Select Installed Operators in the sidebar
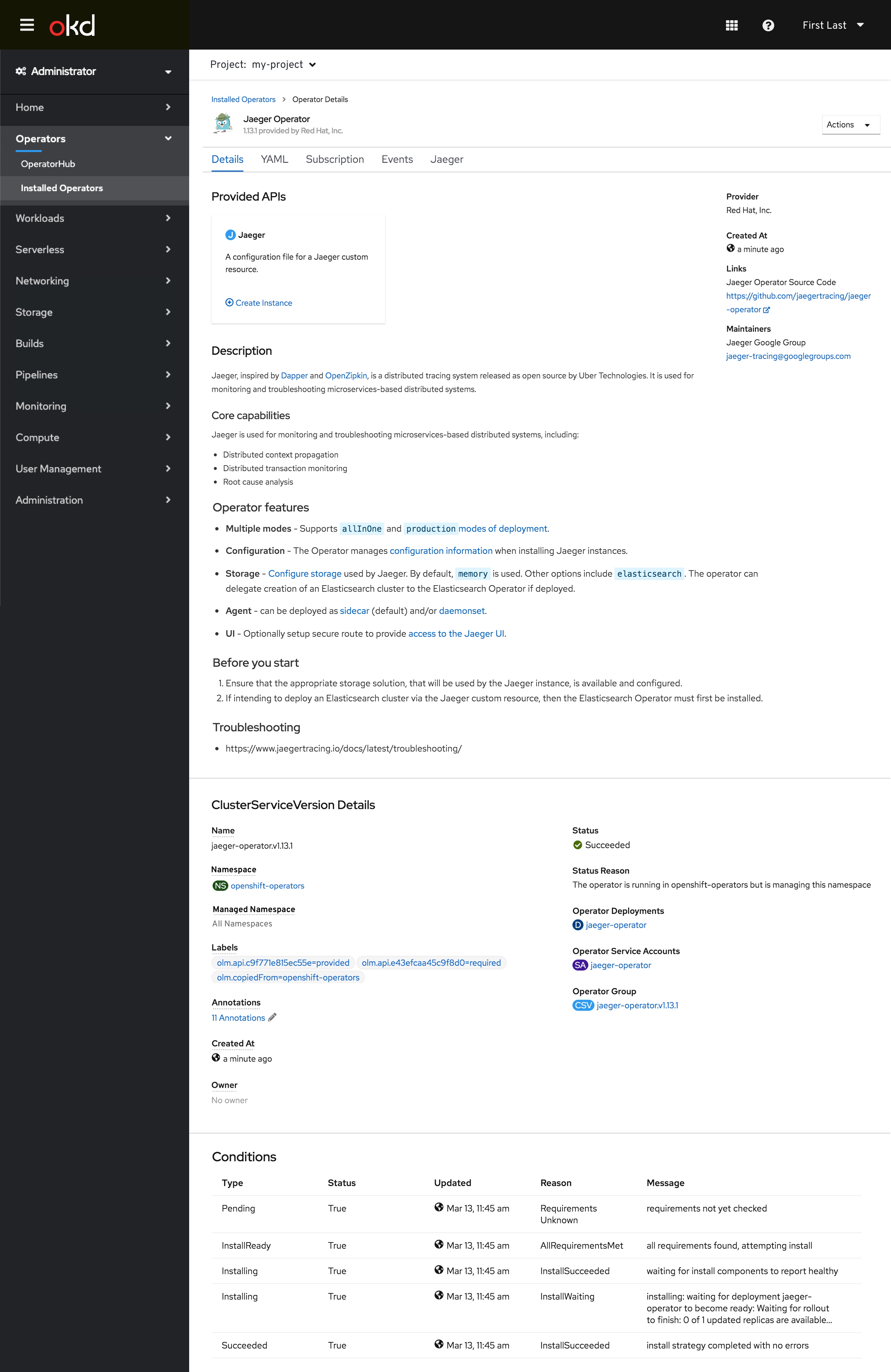891x1372 pixels. click(x=95, y=188)
